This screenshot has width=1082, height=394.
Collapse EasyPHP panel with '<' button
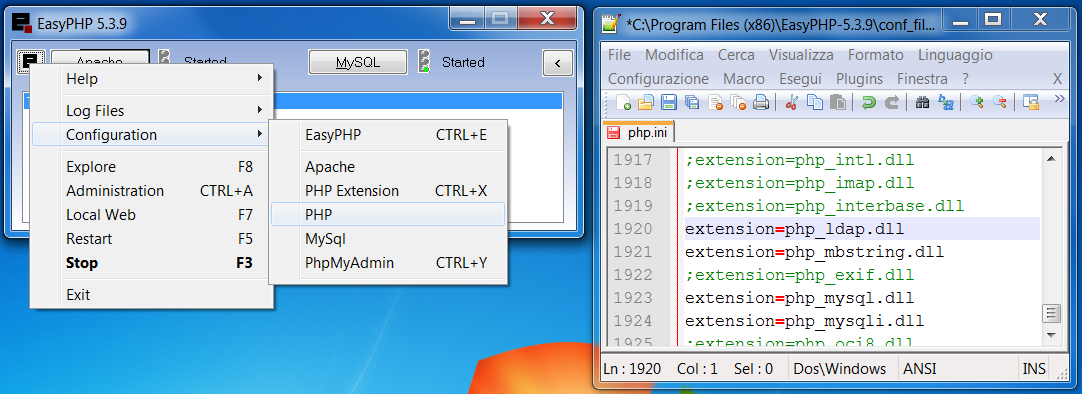point(558,63)
